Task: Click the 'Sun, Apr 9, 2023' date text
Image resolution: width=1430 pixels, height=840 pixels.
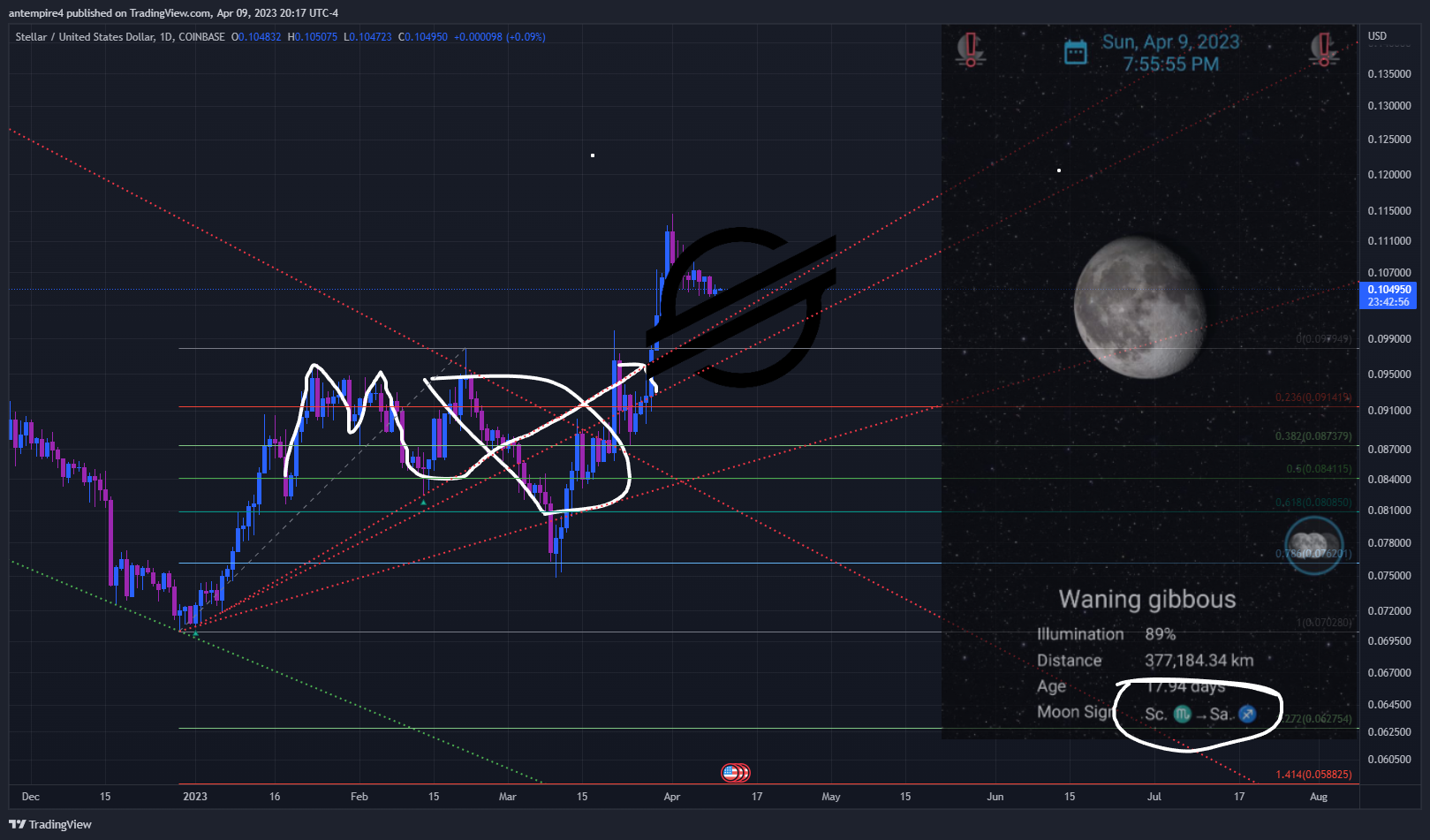Action: pos(1170,42)
